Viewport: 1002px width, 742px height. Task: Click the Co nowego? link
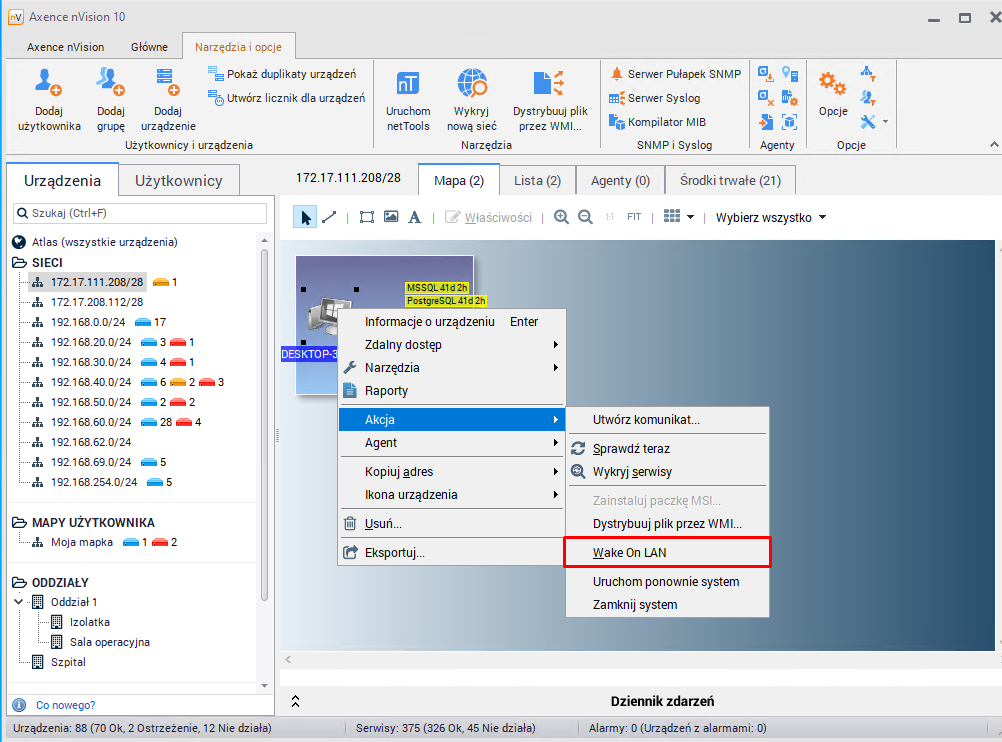tap(65, 705)
